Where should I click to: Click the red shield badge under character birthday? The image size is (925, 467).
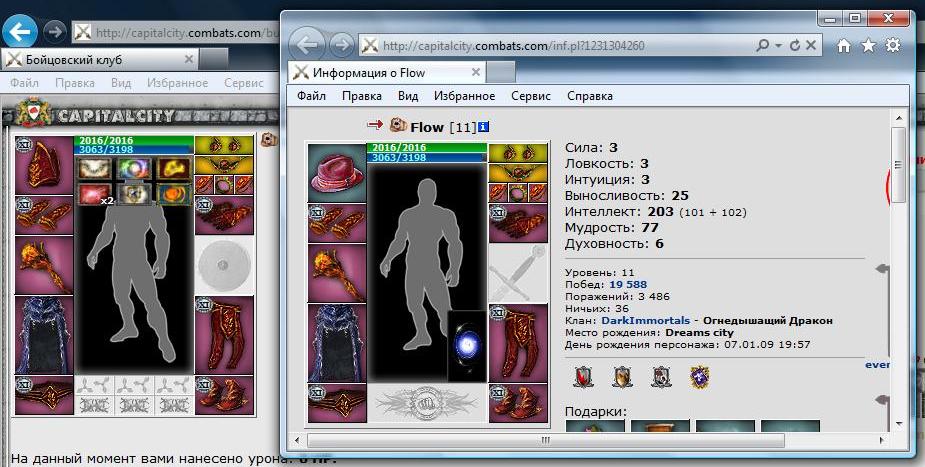point(583,377)
